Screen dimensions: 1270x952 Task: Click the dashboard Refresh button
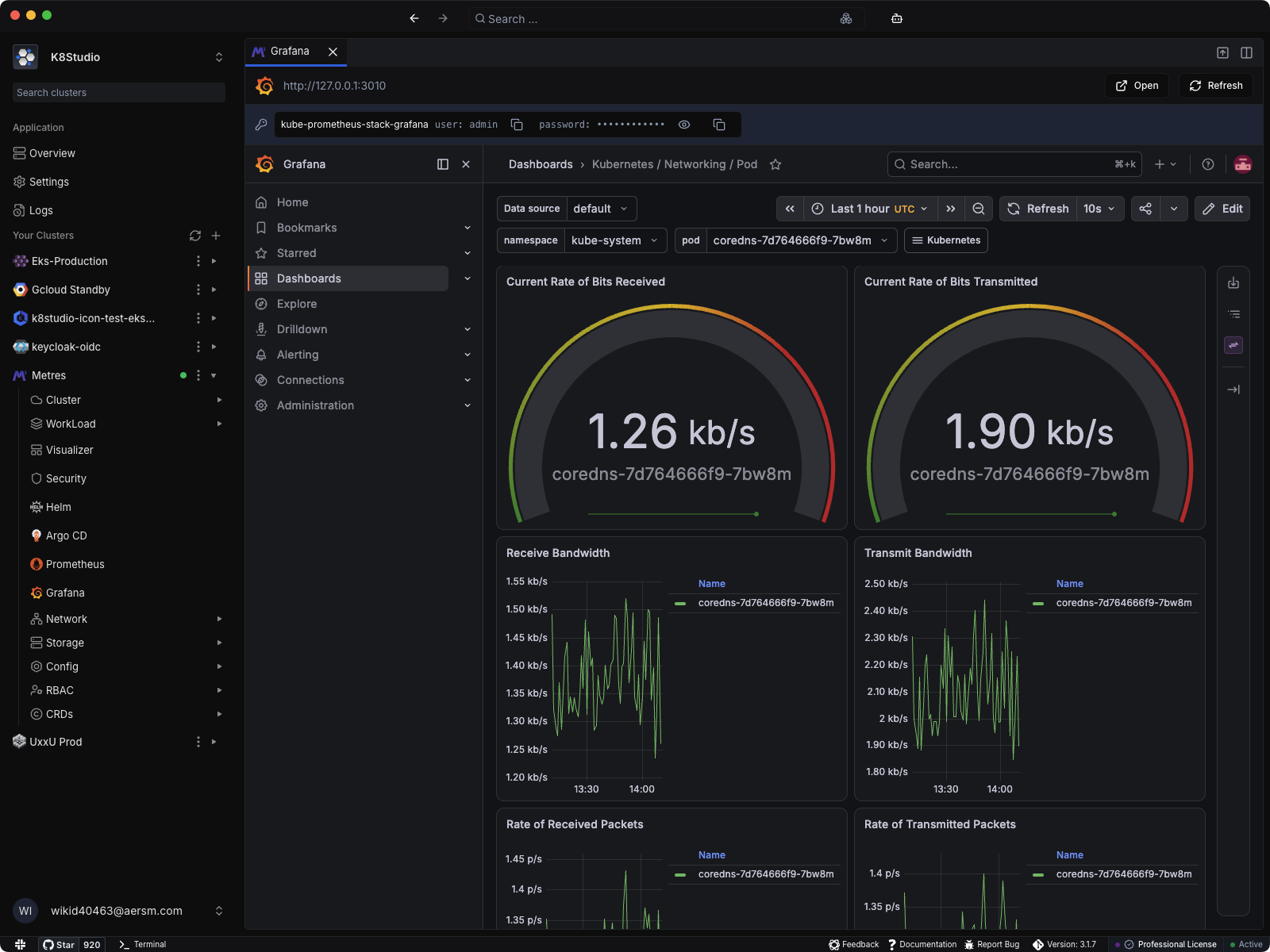coord(1038,209)
